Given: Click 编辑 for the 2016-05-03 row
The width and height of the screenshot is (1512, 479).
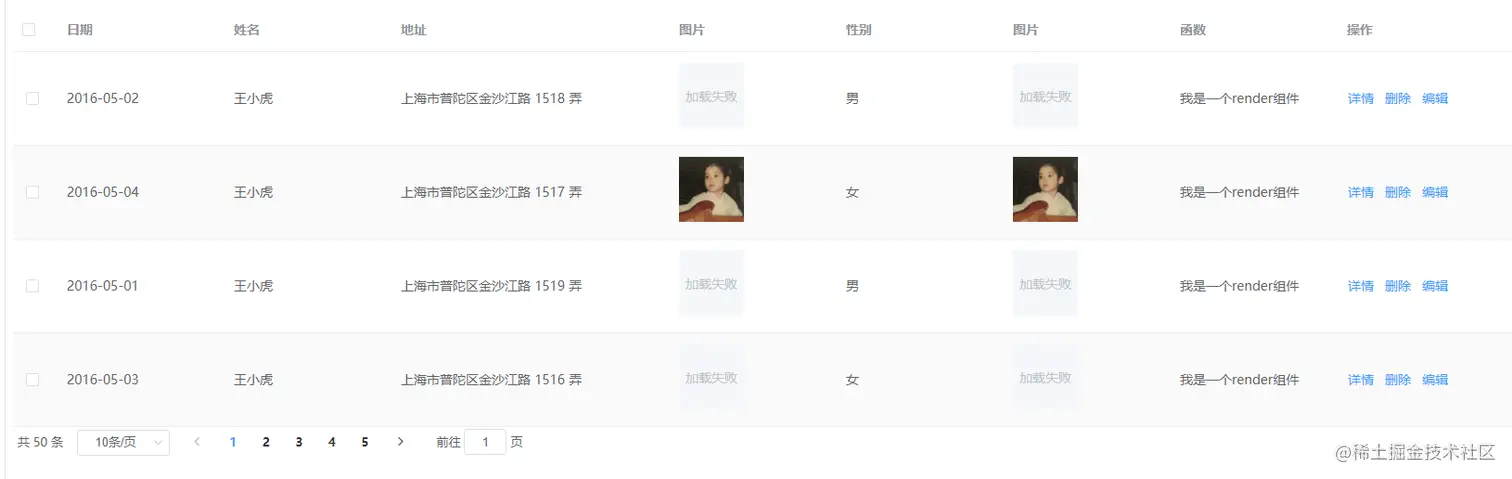Looking at the screenshot, I should [x=1435, y=380].
